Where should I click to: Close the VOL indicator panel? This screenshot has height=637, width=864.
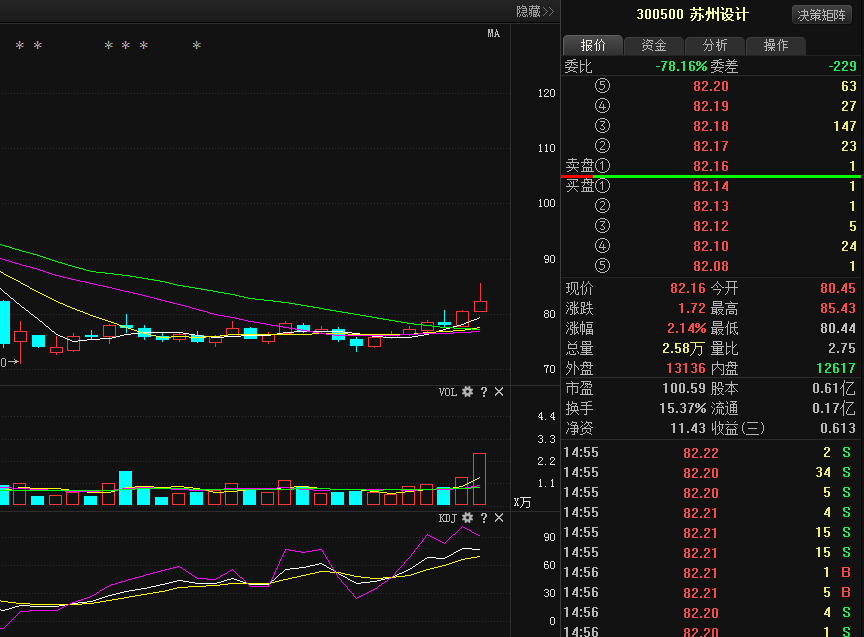tap(499, 392)
